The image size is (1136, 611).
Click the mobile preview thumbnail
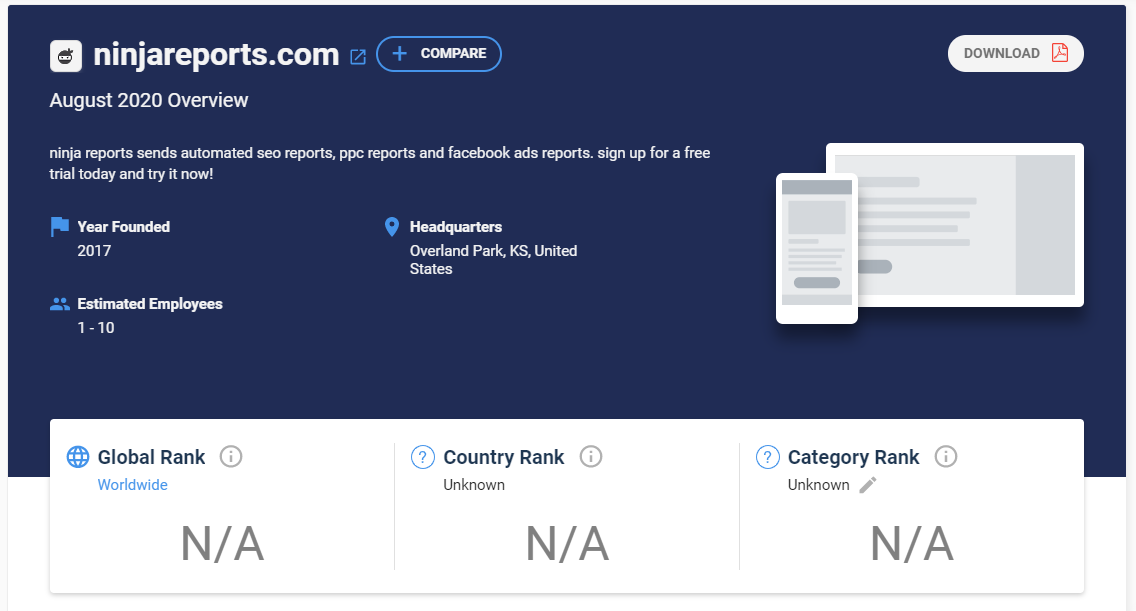[x=816, y=248]
